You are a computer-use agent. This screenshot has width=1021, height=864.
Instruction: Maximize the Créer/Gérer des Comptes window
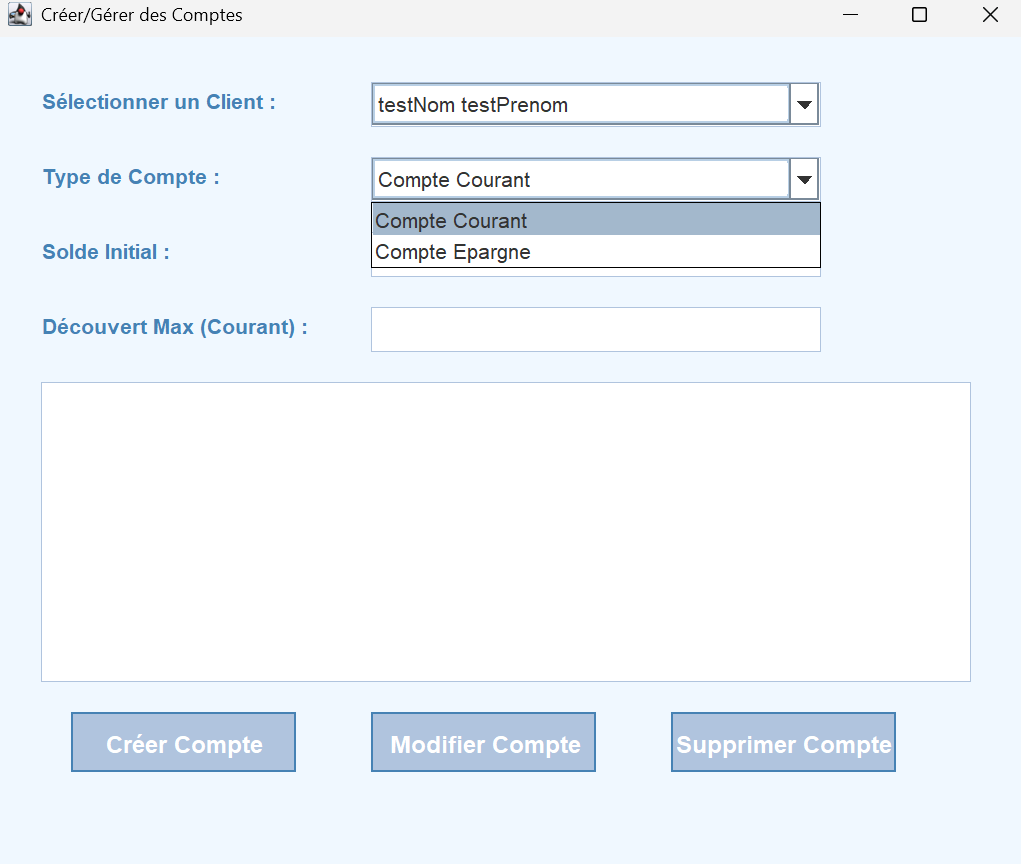click(x=919, y=15)
